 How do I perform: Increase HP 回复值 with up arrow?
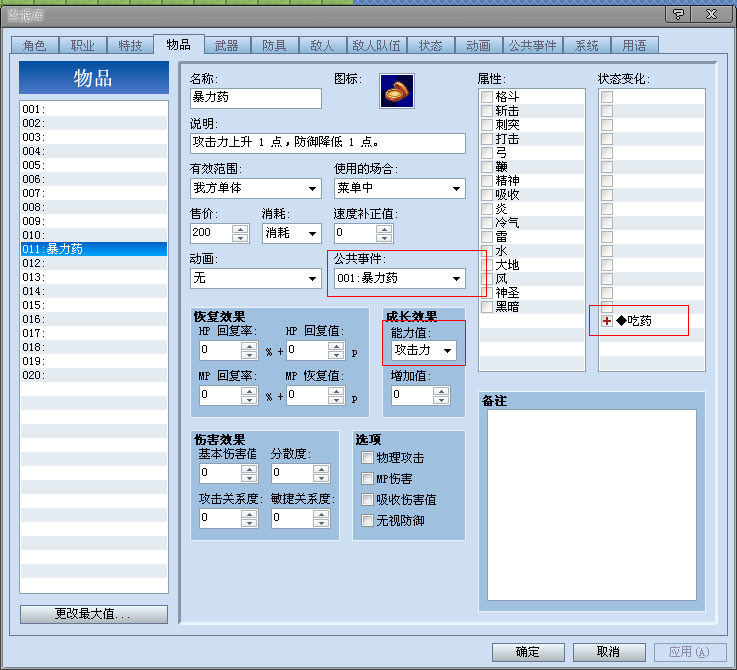(336, 346)
